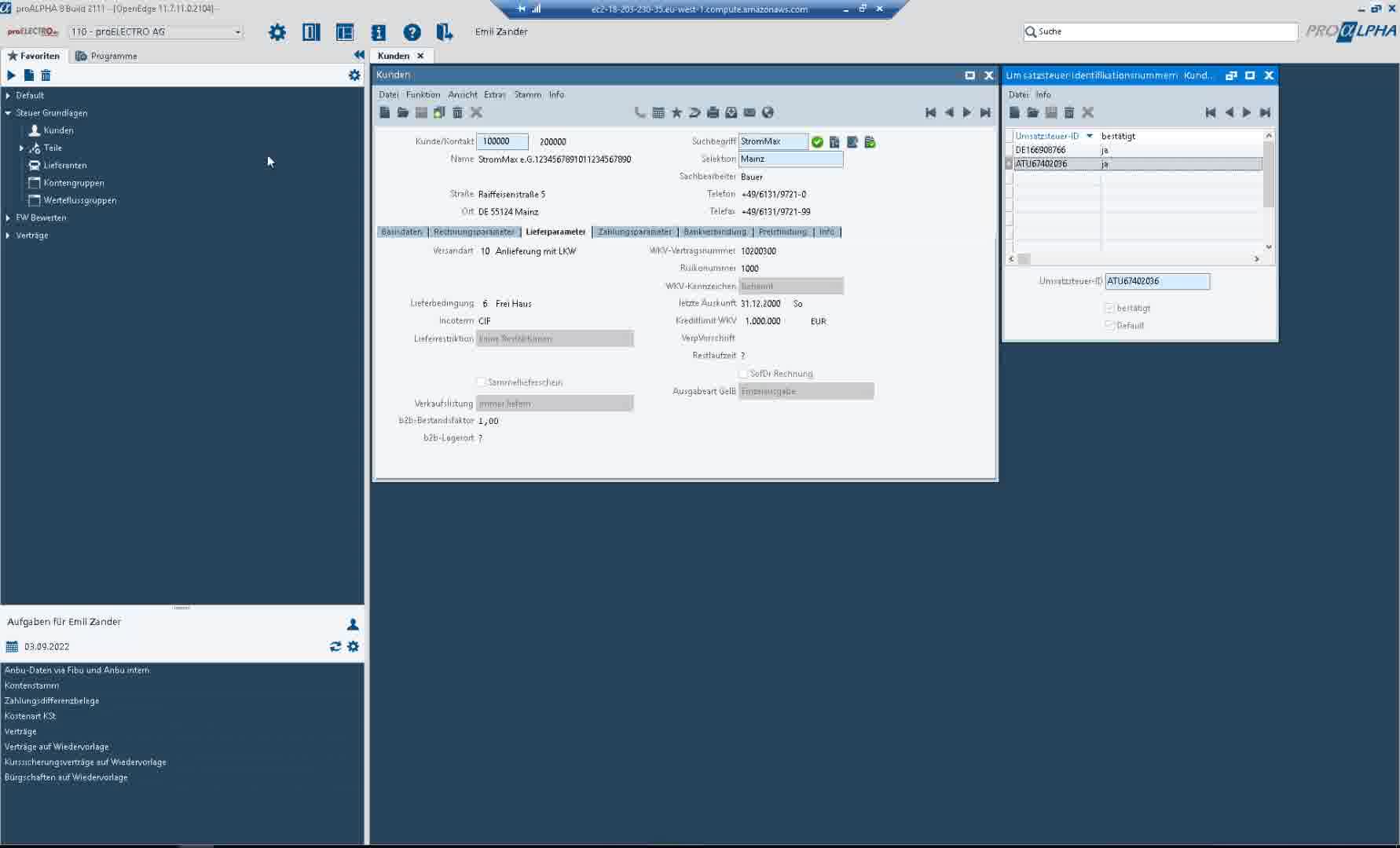Open the Ausgabeart GelB dropdown
This screenshot has height=848, width=1400.
click(806, 391)
